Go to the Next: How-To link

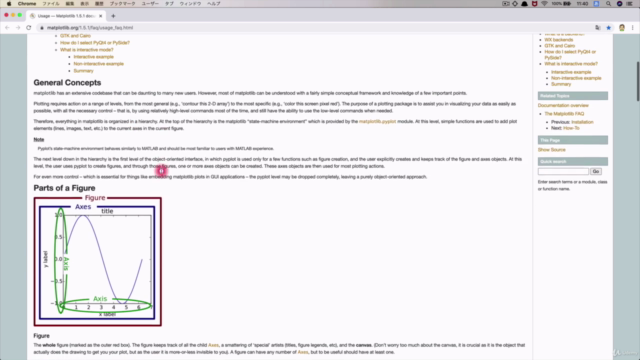571,128
